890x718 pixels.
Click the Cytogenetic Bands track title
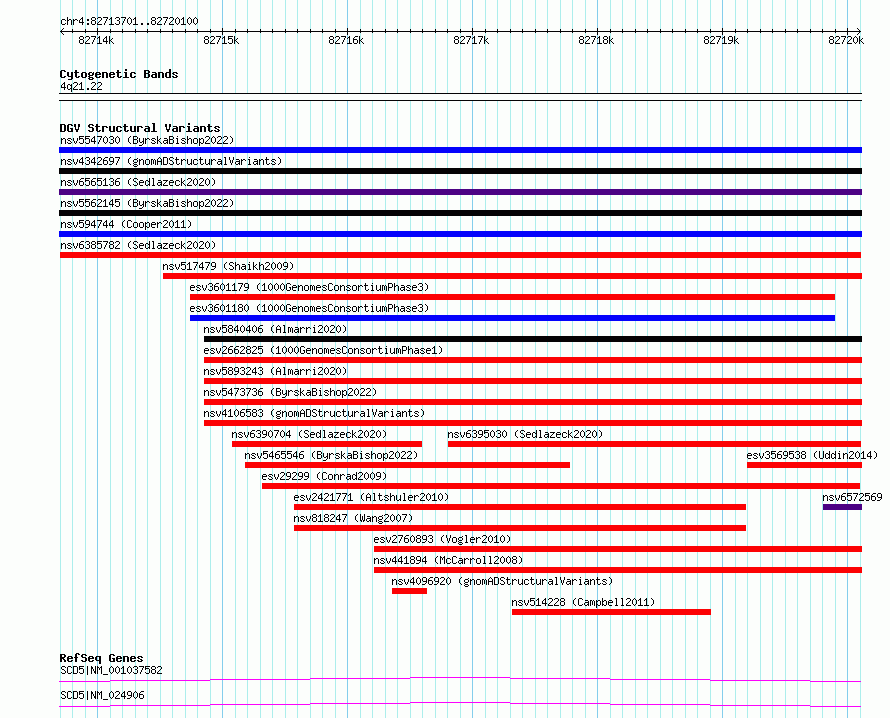pos(119,74)
